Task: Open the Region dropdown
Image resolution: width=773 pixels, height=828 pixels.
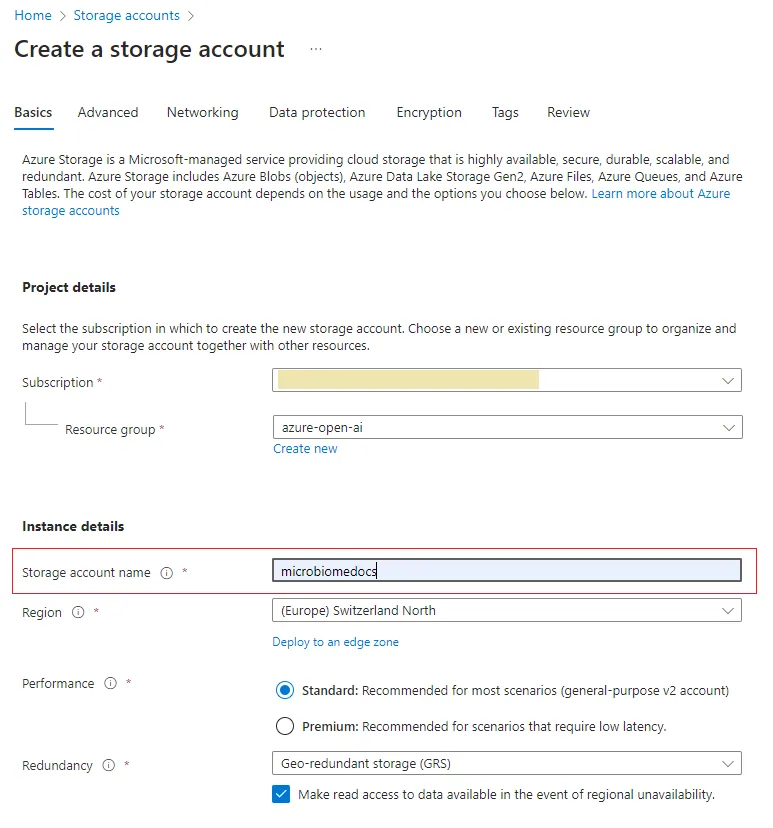Action: [507, 610]
